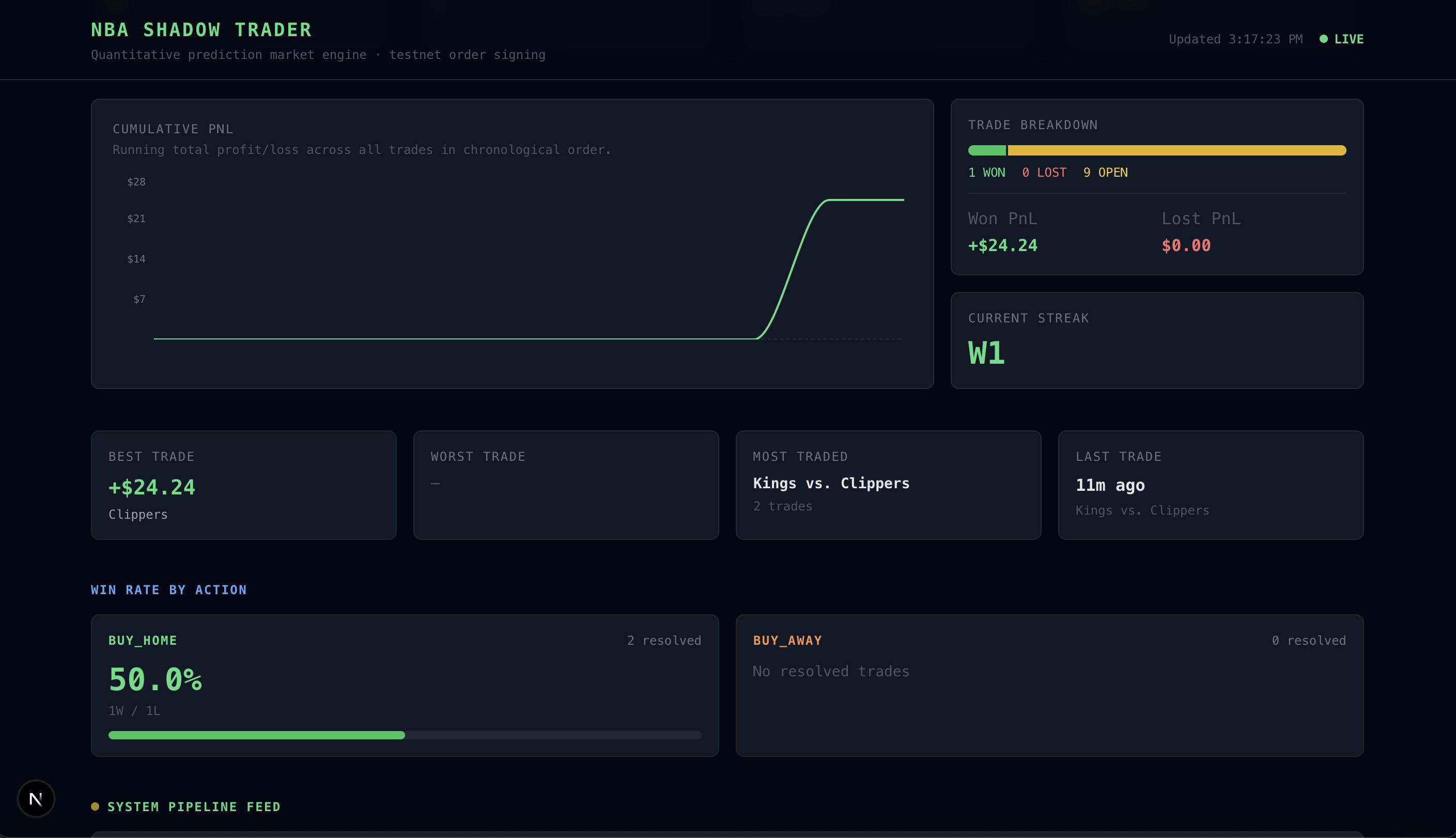Click the Next.js dev tools icon

[36, 798]
